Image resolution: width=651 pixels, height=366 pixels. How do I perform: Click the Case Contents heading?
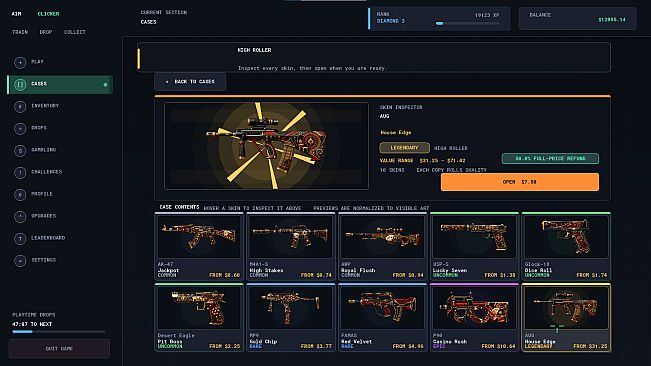click(x=179, y=207)
